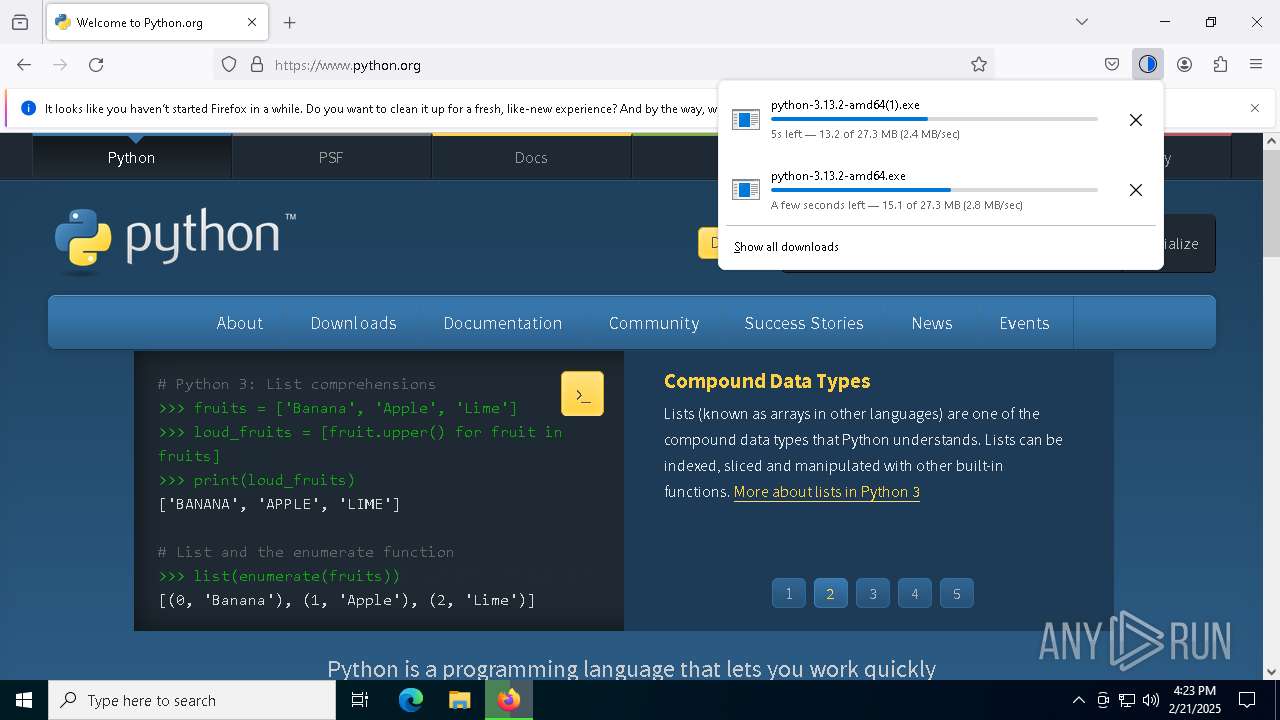This screenshot has width=1280, height=720.
Task: Show all downloads
Action: click(x=786, y=247)
